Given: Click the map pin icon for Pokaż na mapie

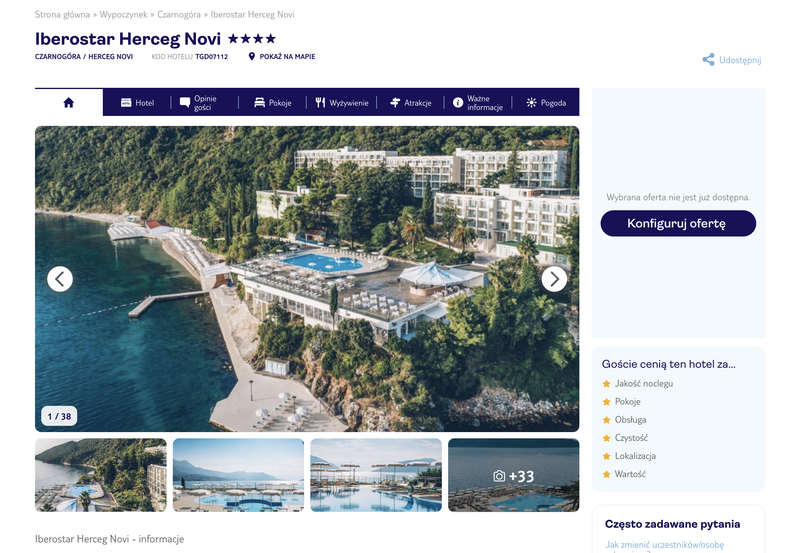Looking at the screenshot, I should tap(252, 56).
